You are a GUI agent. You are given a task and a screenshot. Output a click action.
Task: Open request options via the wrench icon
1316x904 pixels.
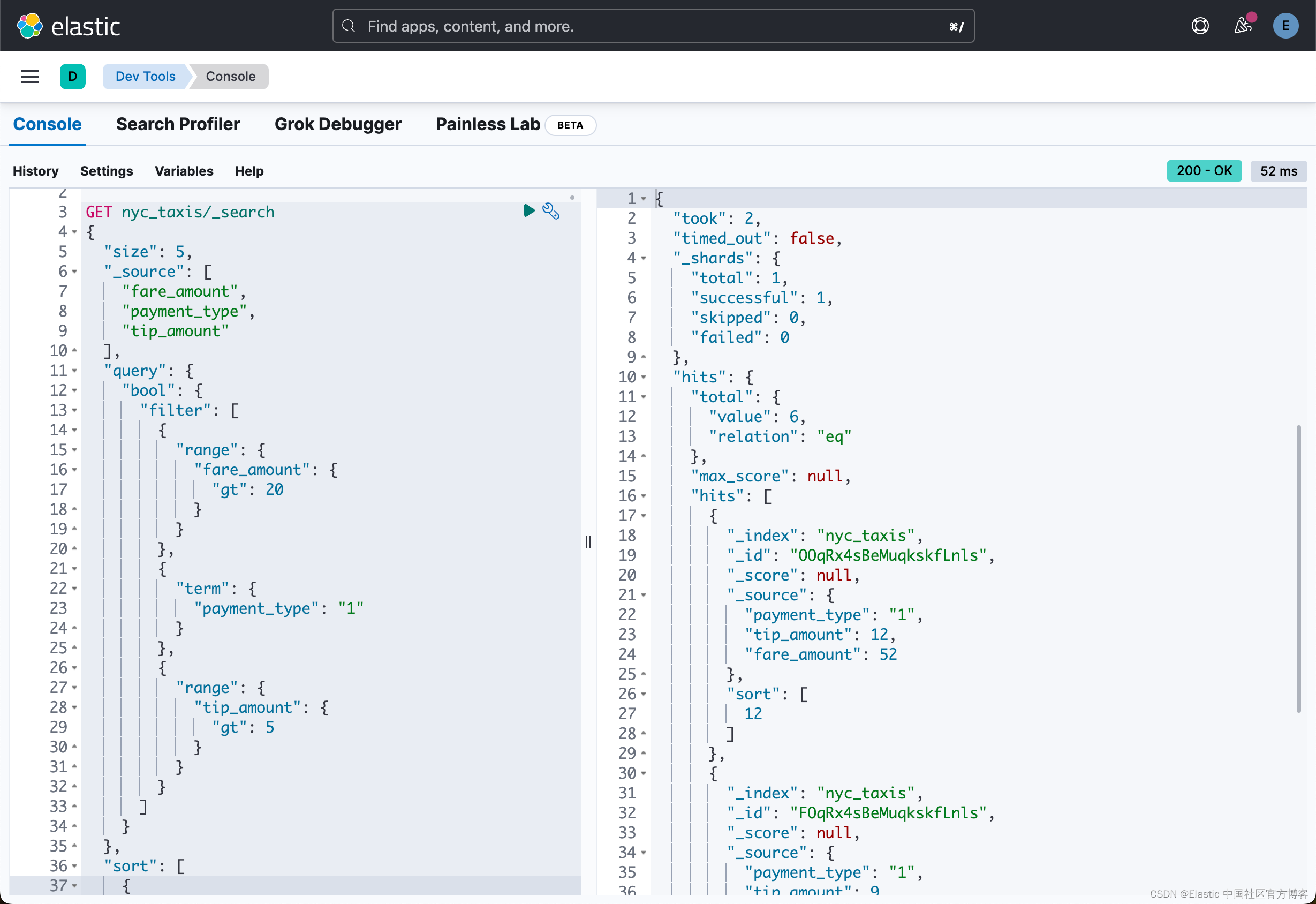[551, 210]
